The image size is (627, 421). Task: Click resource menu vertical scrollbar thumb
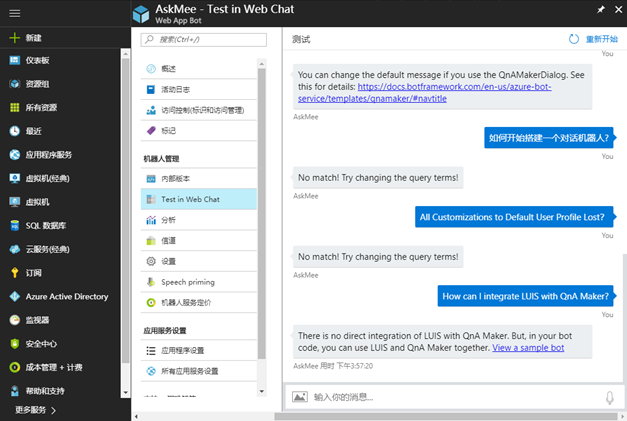262,213
